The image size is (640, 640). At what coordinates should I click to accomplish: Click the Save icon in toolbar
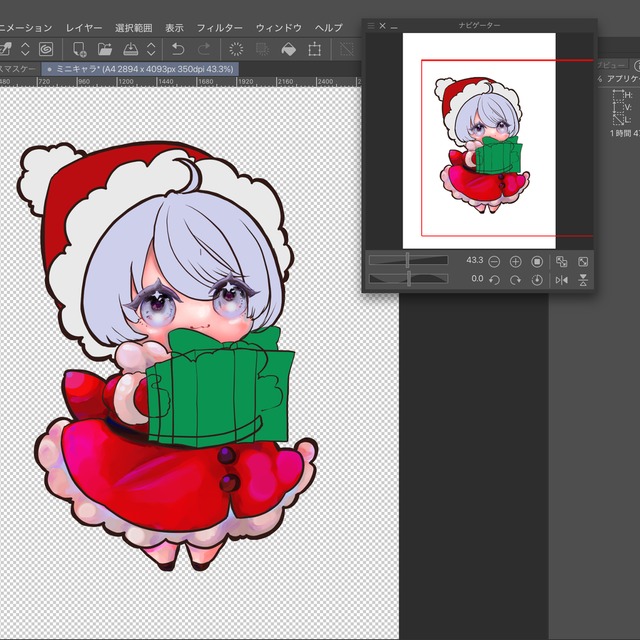click(x=130, y=48)
